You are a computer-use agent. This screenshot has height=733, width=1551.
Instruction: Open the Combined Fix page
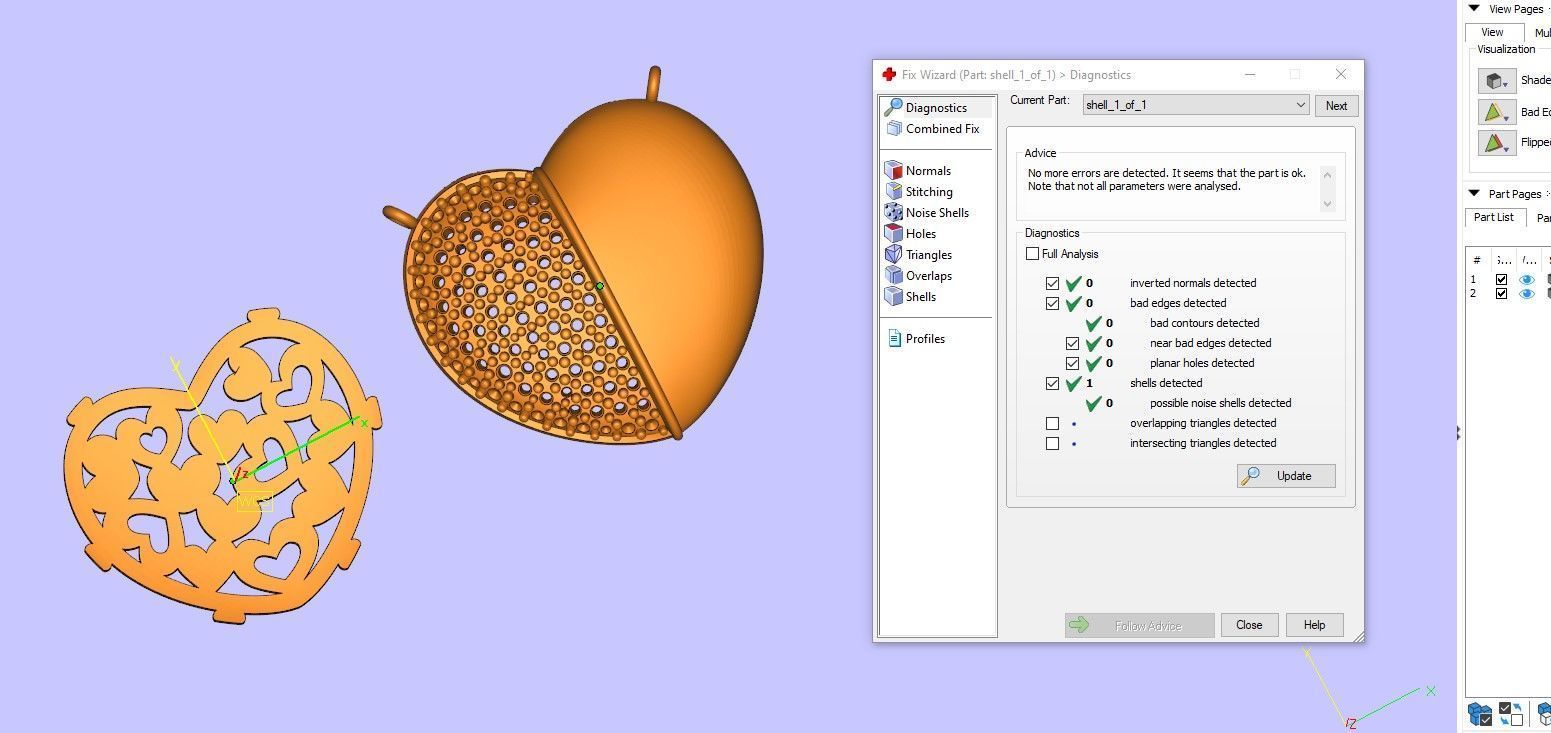coord(932,129)
